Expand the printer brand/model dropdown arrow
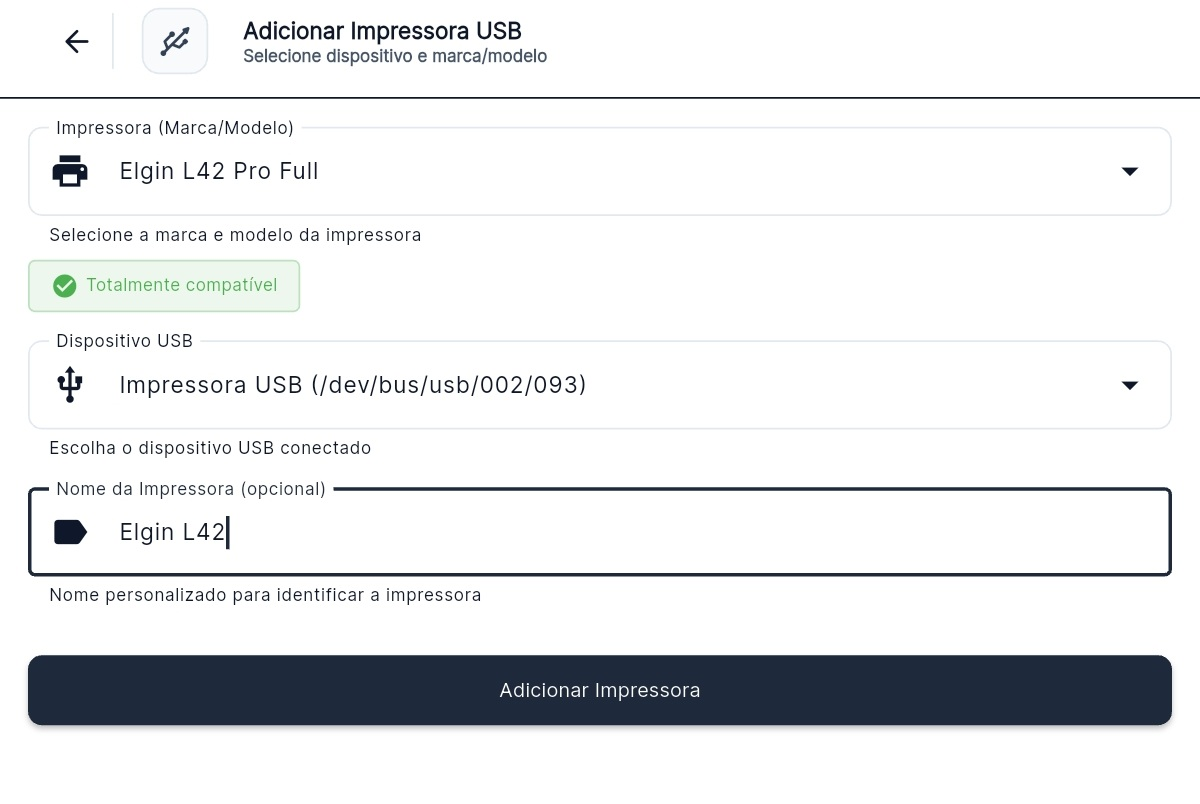The width and height of the screenshot is (1200, 804). coord(1130,172)
